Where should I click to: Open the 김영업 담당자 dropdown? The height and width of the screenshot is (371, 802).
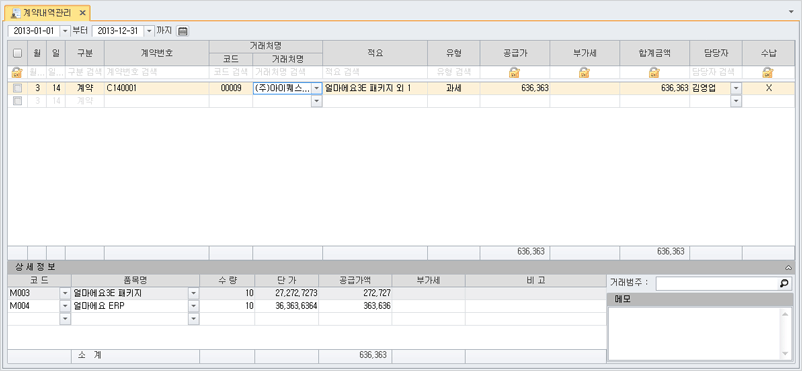736,89
